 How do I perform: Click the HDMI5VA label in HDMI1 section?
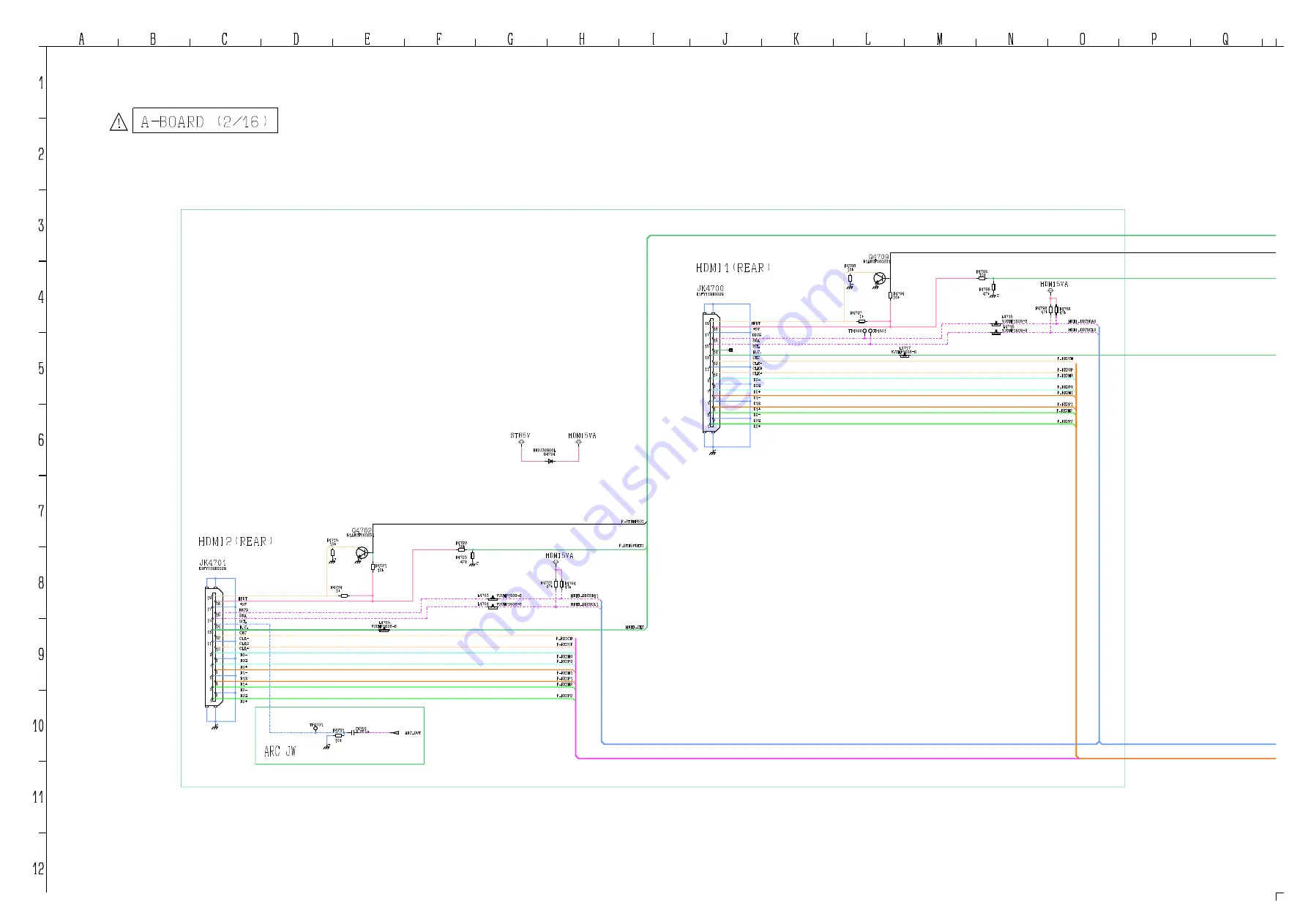pos(1054,284)
